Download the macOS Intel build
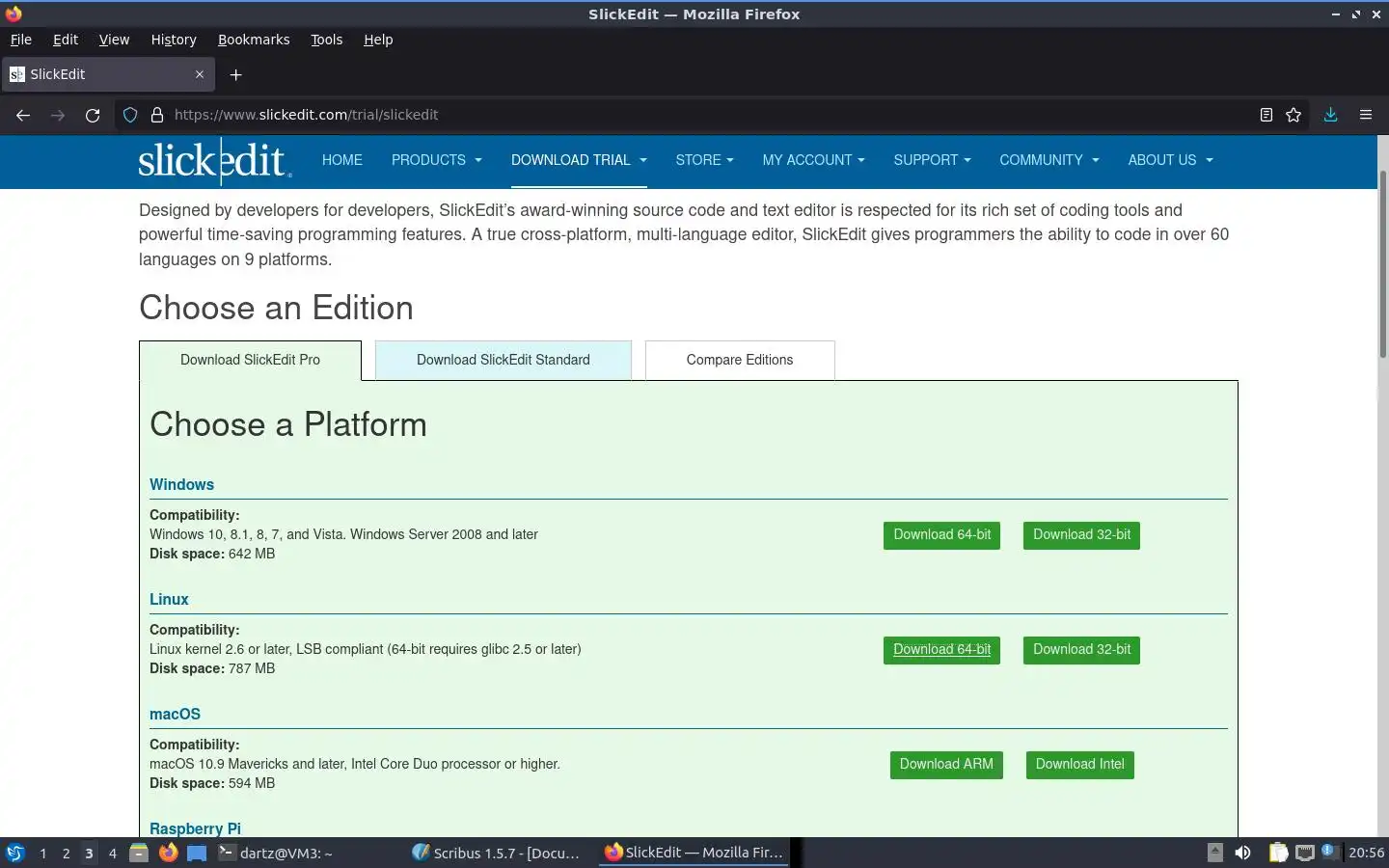Viewport: 1389px width, 868px height. [1079, 765]
